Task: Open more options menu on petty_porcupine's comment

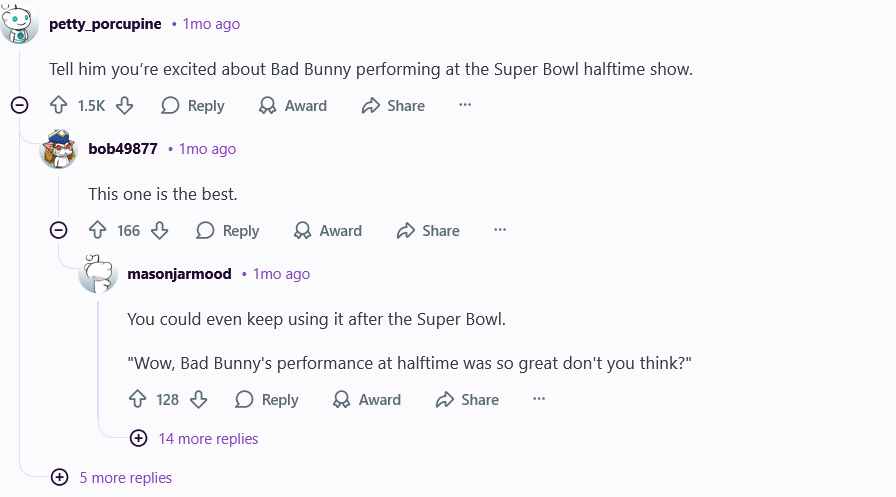Action: pos(465,104)
